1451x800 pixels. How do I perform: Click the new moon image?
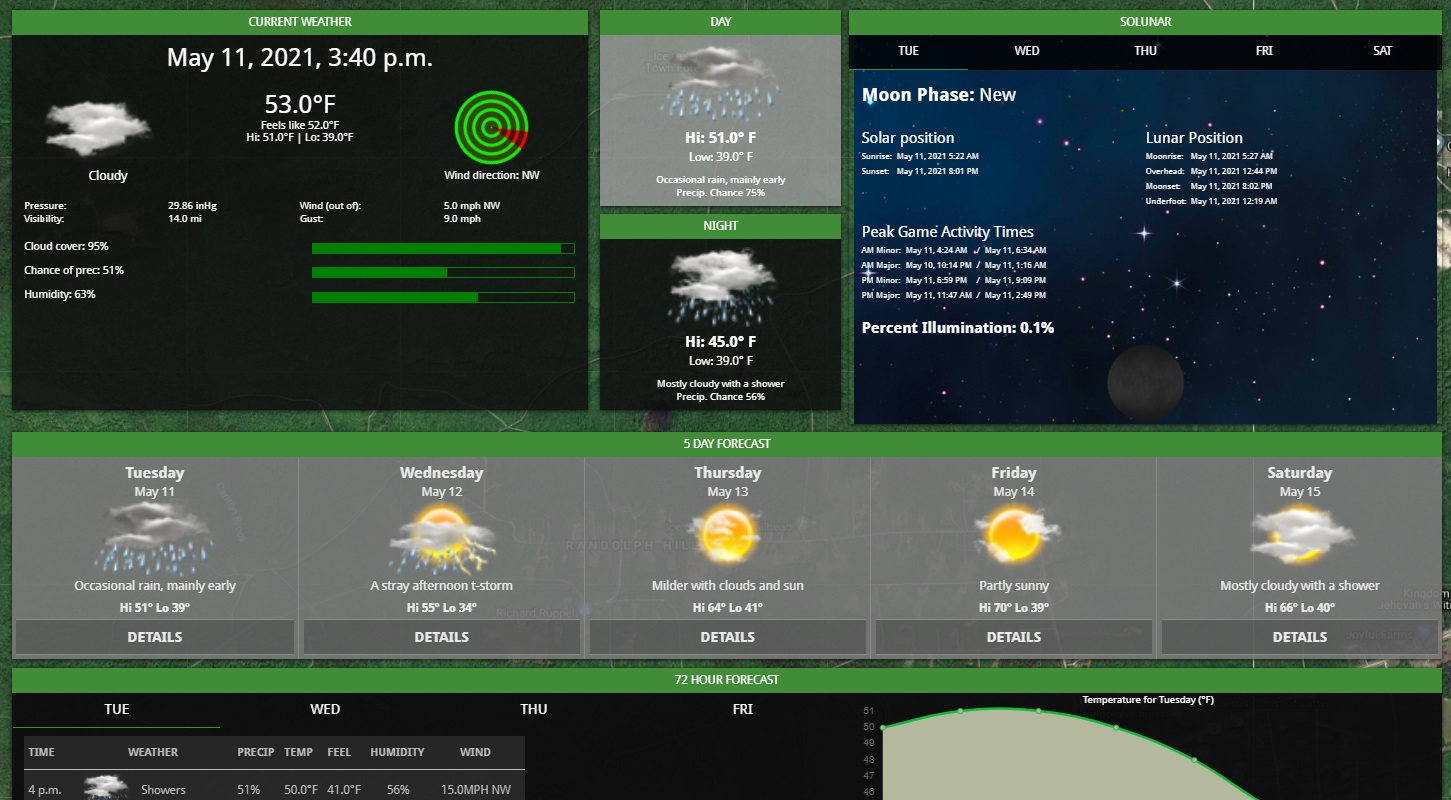(1145, 382)
